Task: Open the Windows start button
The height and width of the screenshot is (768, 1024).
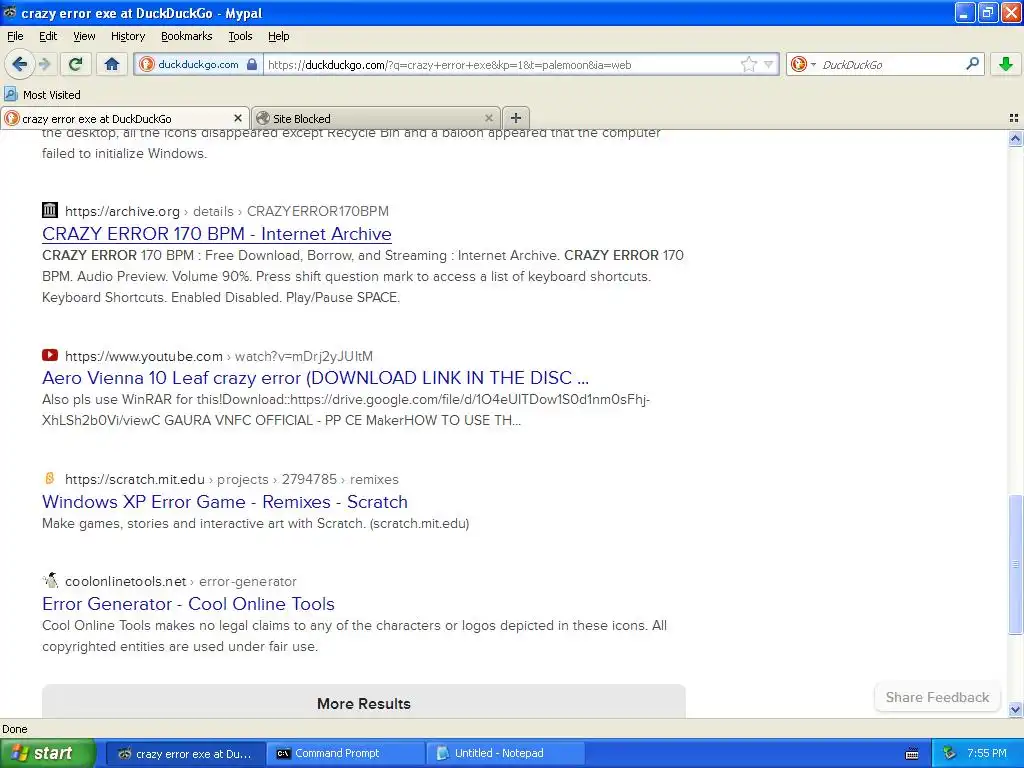Action: 47,753
